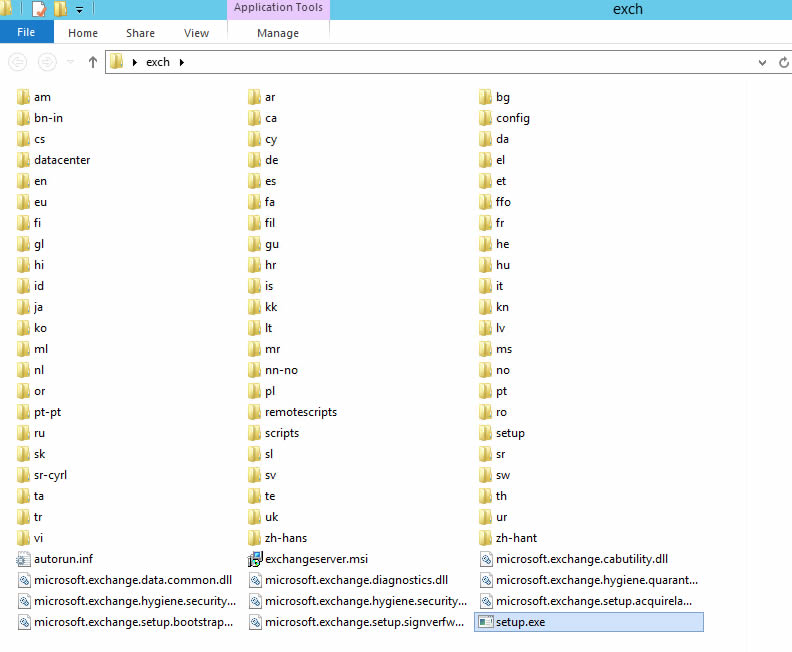Select the datacenter folder icon

[23, 160]
